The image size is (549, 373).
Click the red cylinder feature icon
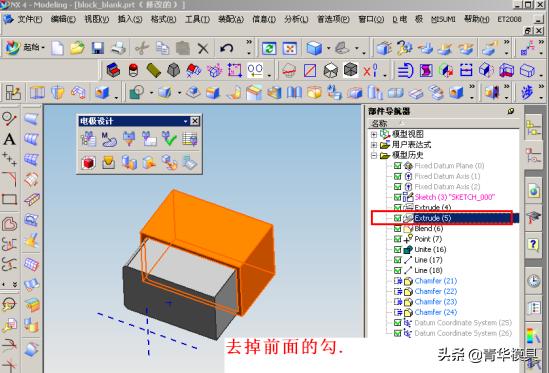[x=133, y=70]
